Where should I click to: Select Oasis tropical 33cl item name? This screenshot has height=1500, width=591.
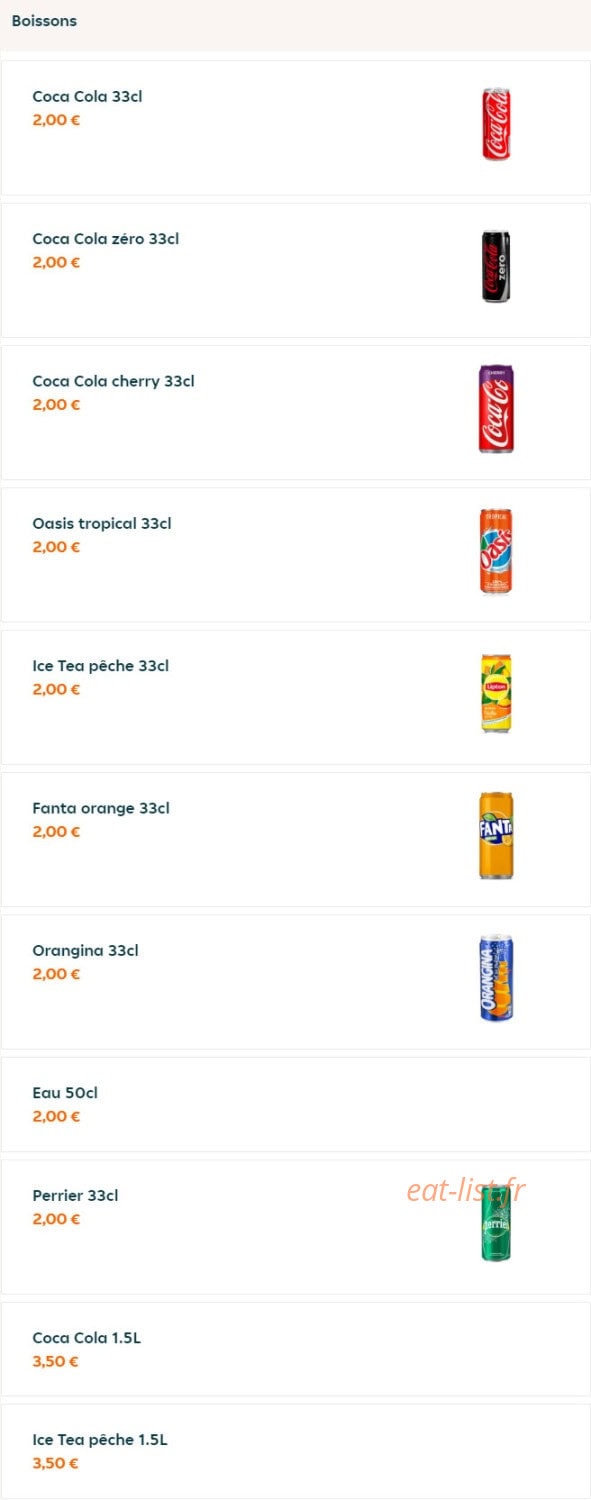[x=102, y=523]
